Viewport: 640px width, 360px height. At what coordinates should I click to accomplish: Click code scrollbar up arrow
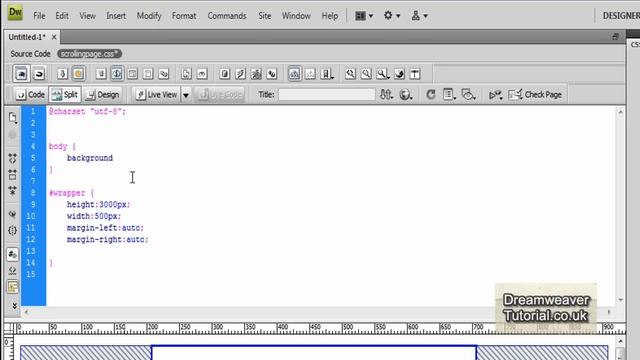(620, 112)
